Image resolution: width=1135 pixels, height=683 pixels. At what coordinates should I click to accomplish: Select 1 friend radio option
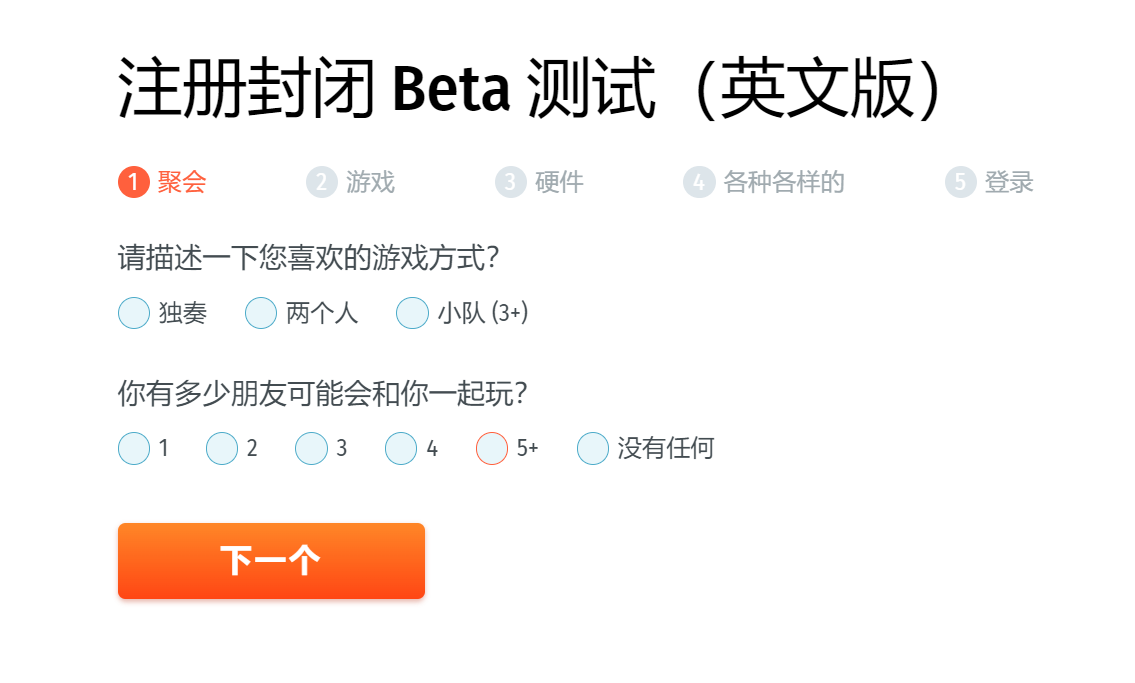[134, 448]
